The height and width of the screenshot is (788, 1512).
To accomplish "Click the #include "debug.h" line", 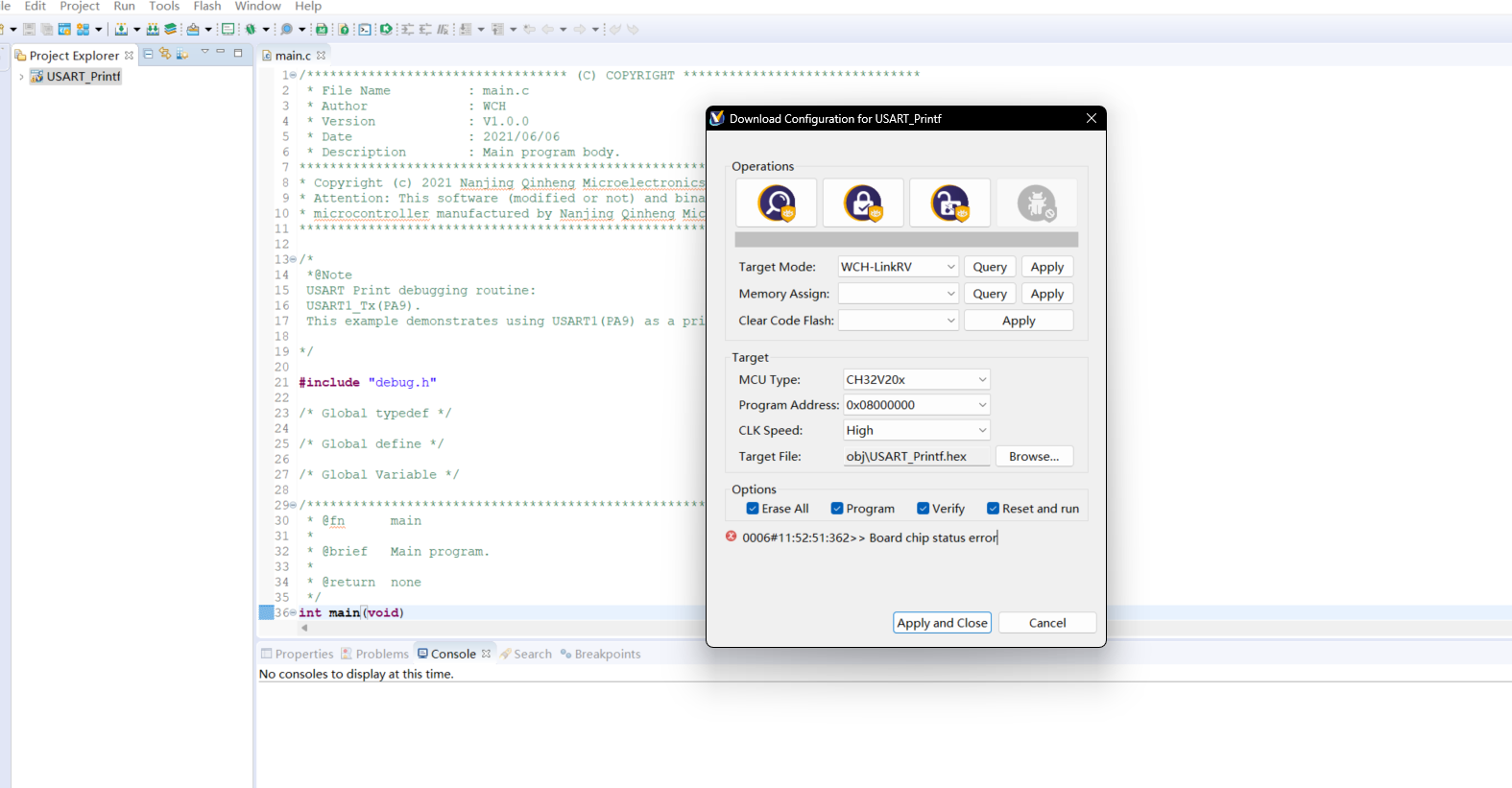I will 367,382.
